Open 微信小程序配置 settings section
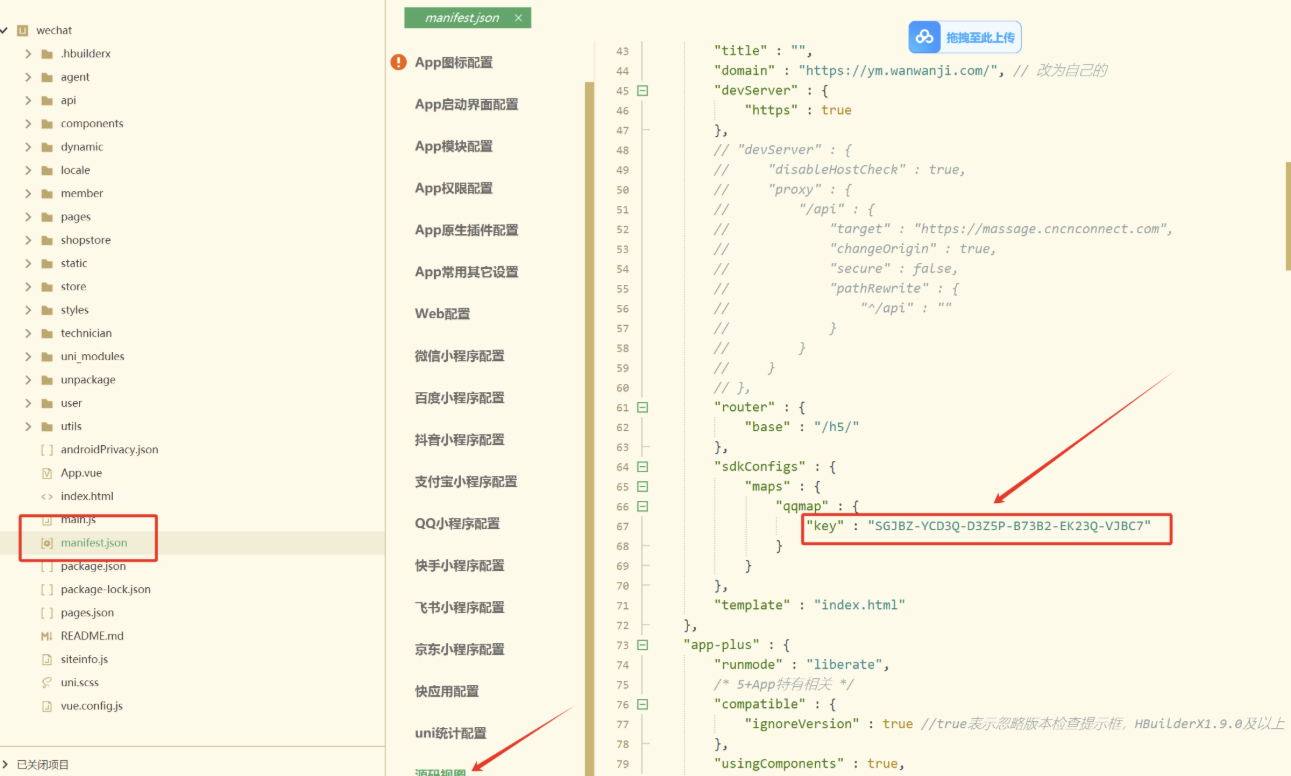 click(x=459, y=356)
